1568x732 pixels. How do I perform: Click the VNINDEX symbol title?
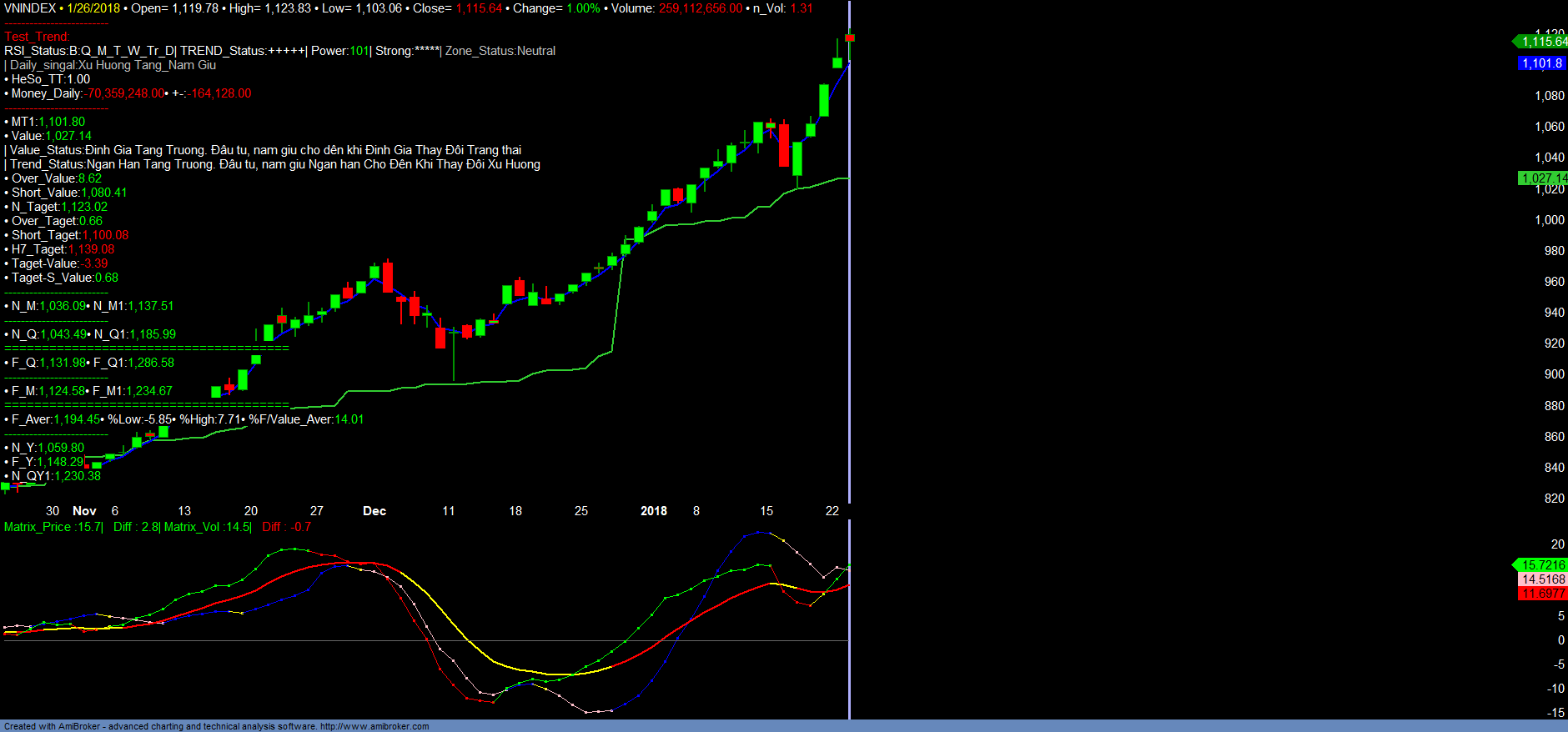click(30, 8)
